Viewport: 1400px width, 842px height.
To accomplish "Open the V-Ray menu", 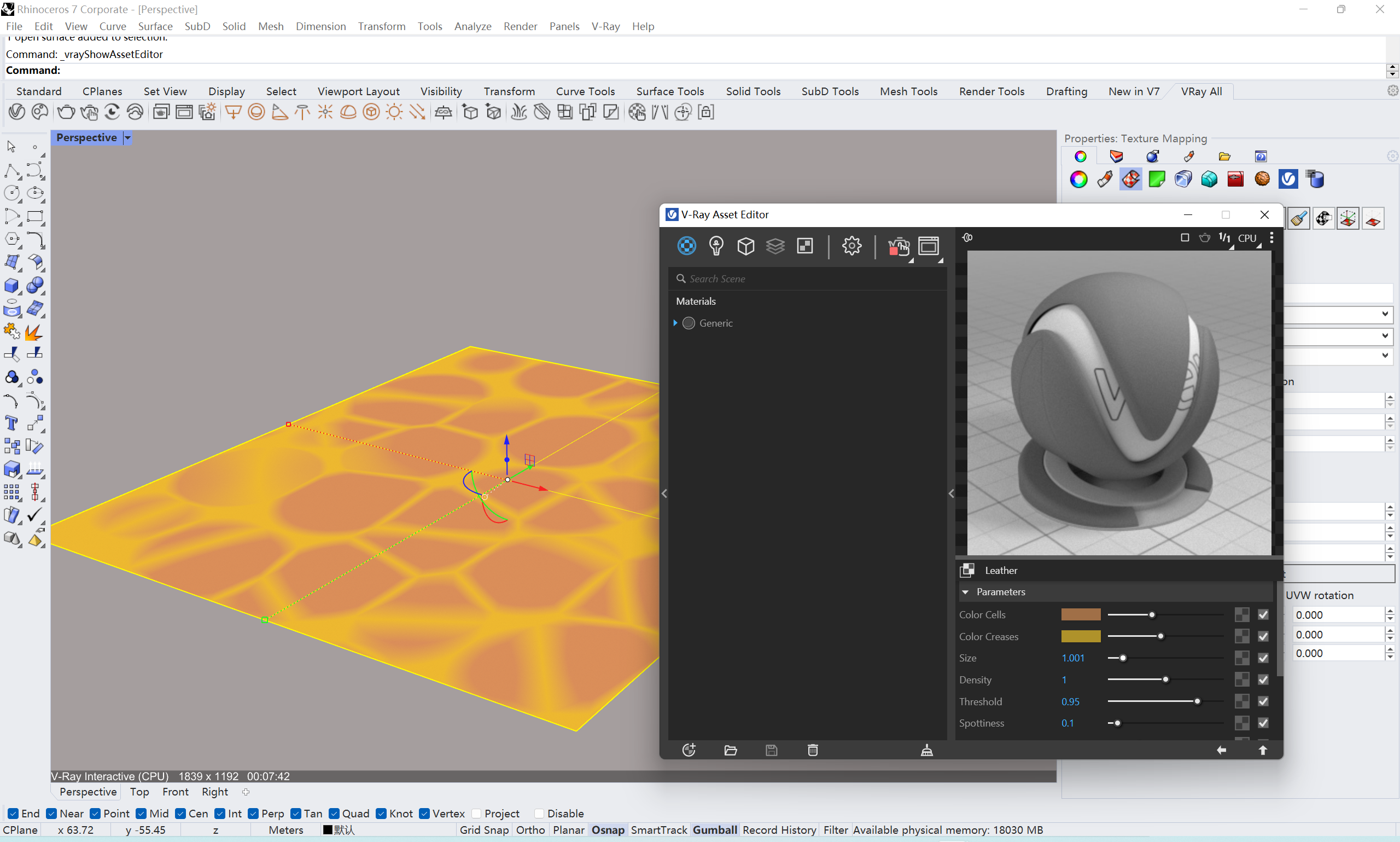I will coord(605,26).
